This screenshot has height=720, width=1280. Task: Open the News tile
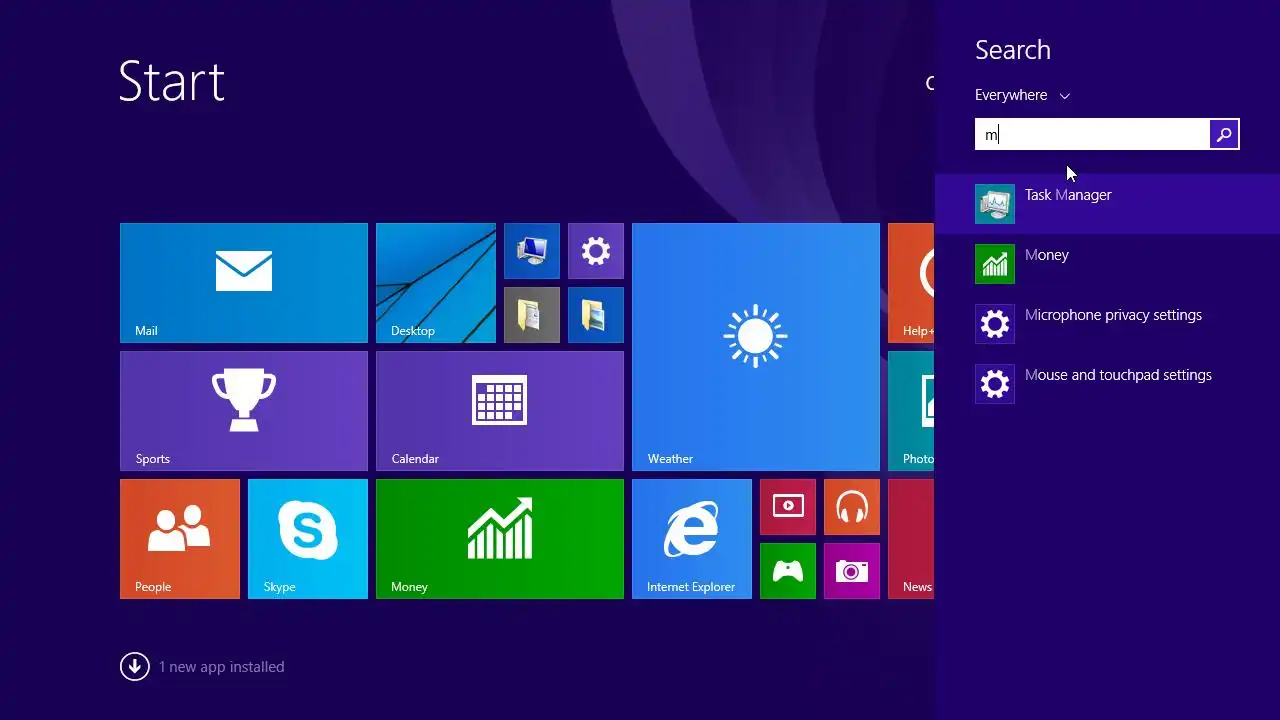pos(911,539)
